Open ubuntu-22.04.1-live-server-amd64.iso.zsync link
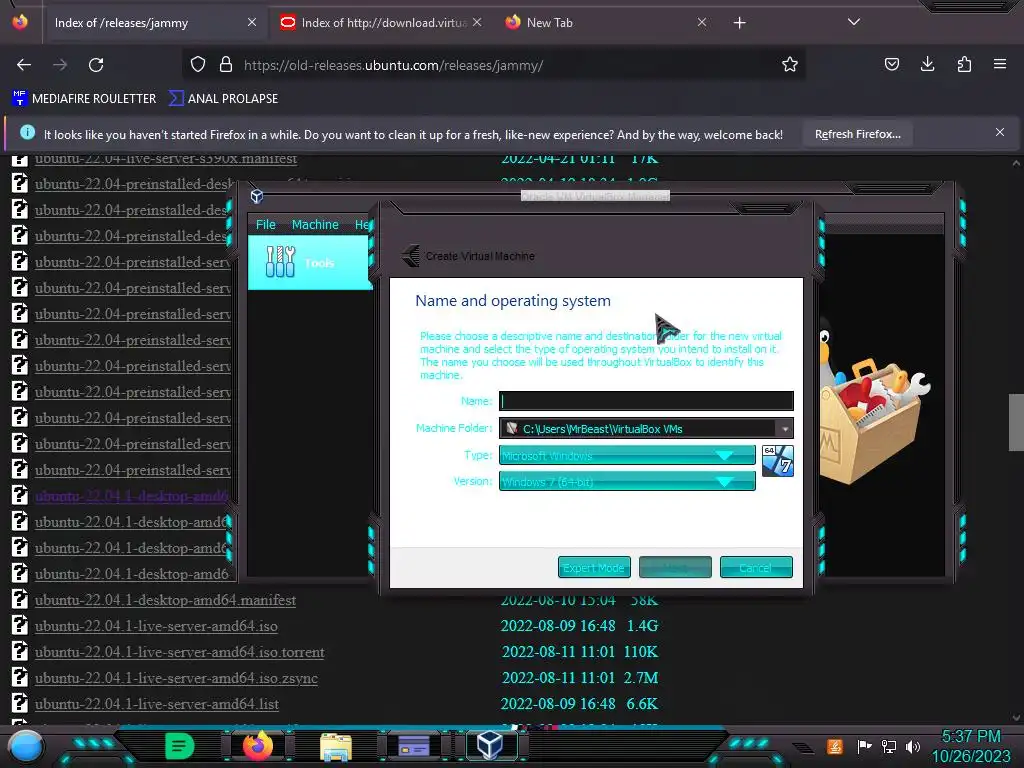Image resolution: width=1024 pixels, height=768 pixels. pyautogui.click(x=176, y=679)
